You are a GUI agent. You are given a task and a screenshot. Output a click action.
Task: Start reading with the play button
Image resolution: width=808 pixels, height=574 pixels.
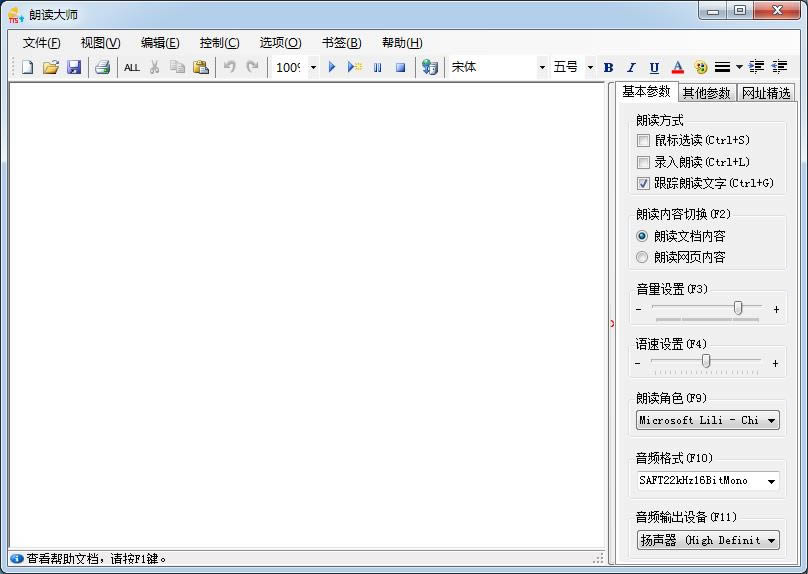click(x=331, y=67)
